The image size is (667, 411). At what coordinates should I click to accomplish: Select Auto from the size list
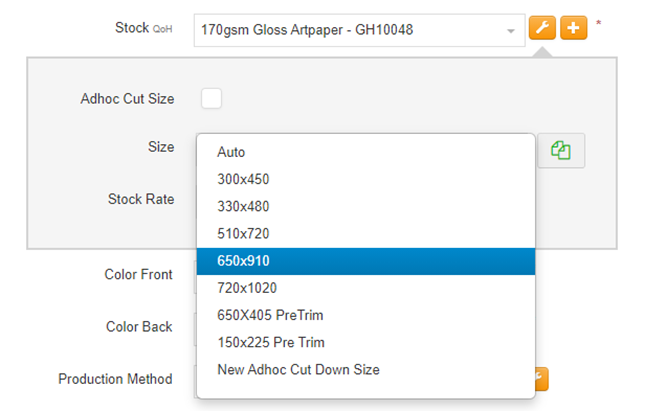click(x=231, y=152)
